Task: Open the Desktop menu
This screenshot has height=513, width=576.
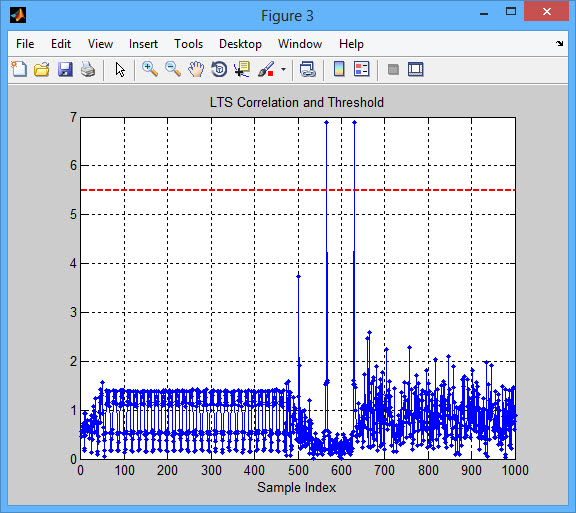Action: [x=240, y=44]
